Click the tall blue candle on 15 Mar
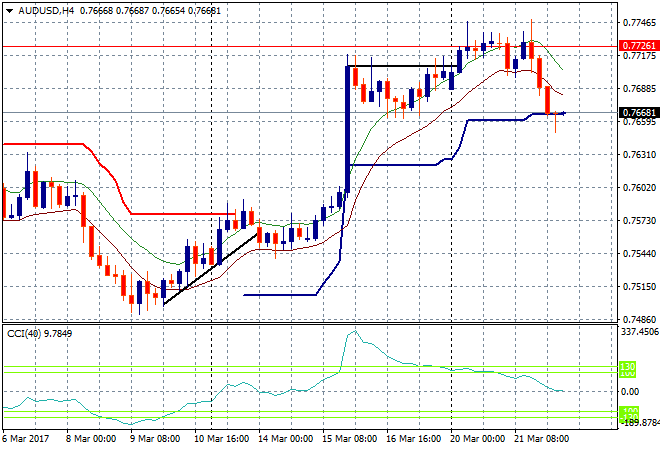The width and height of the screenshot is (660, 450). pos(347,128)
